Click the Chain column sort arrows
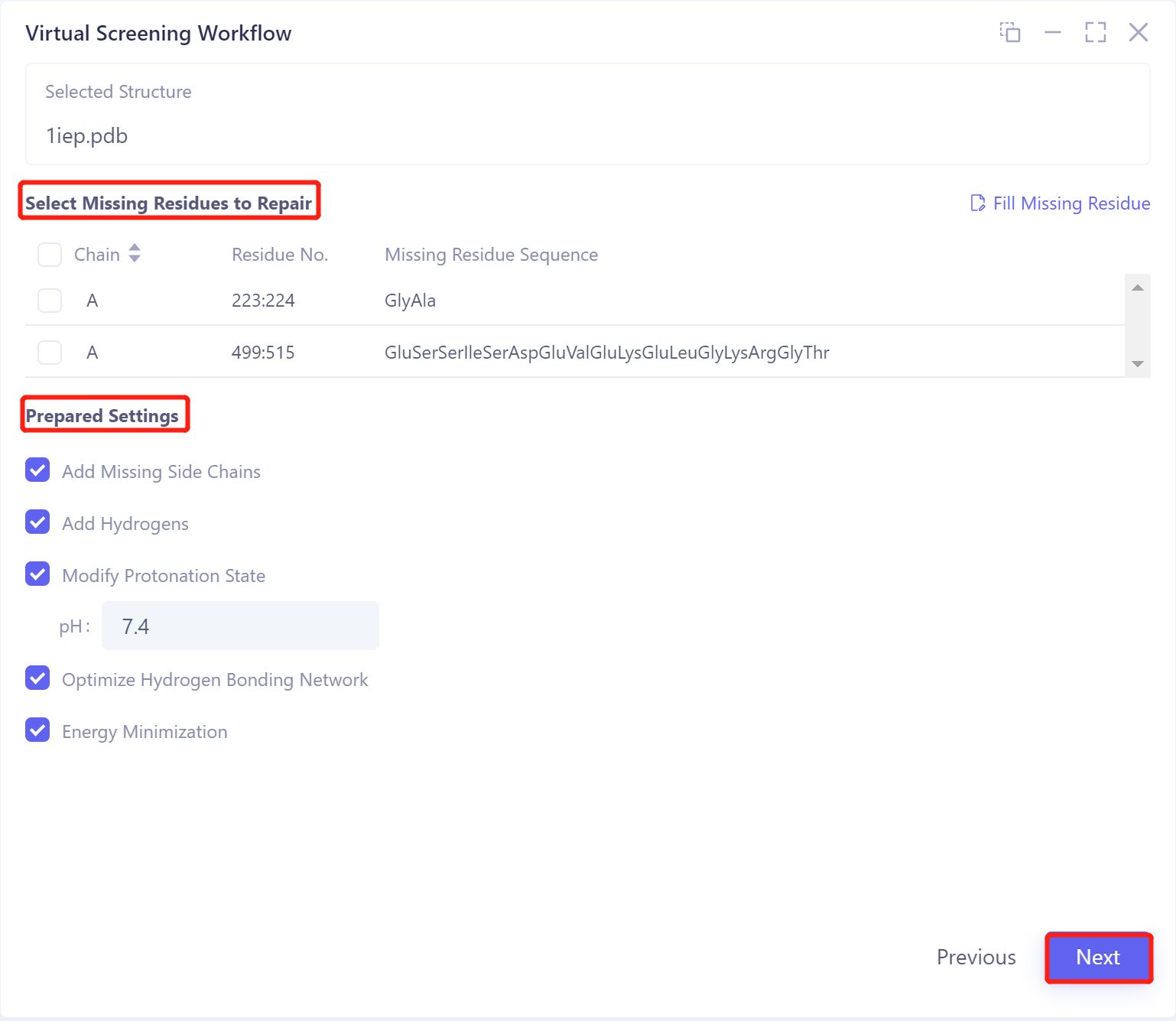 pyautogui.click(x=135, y=254)
